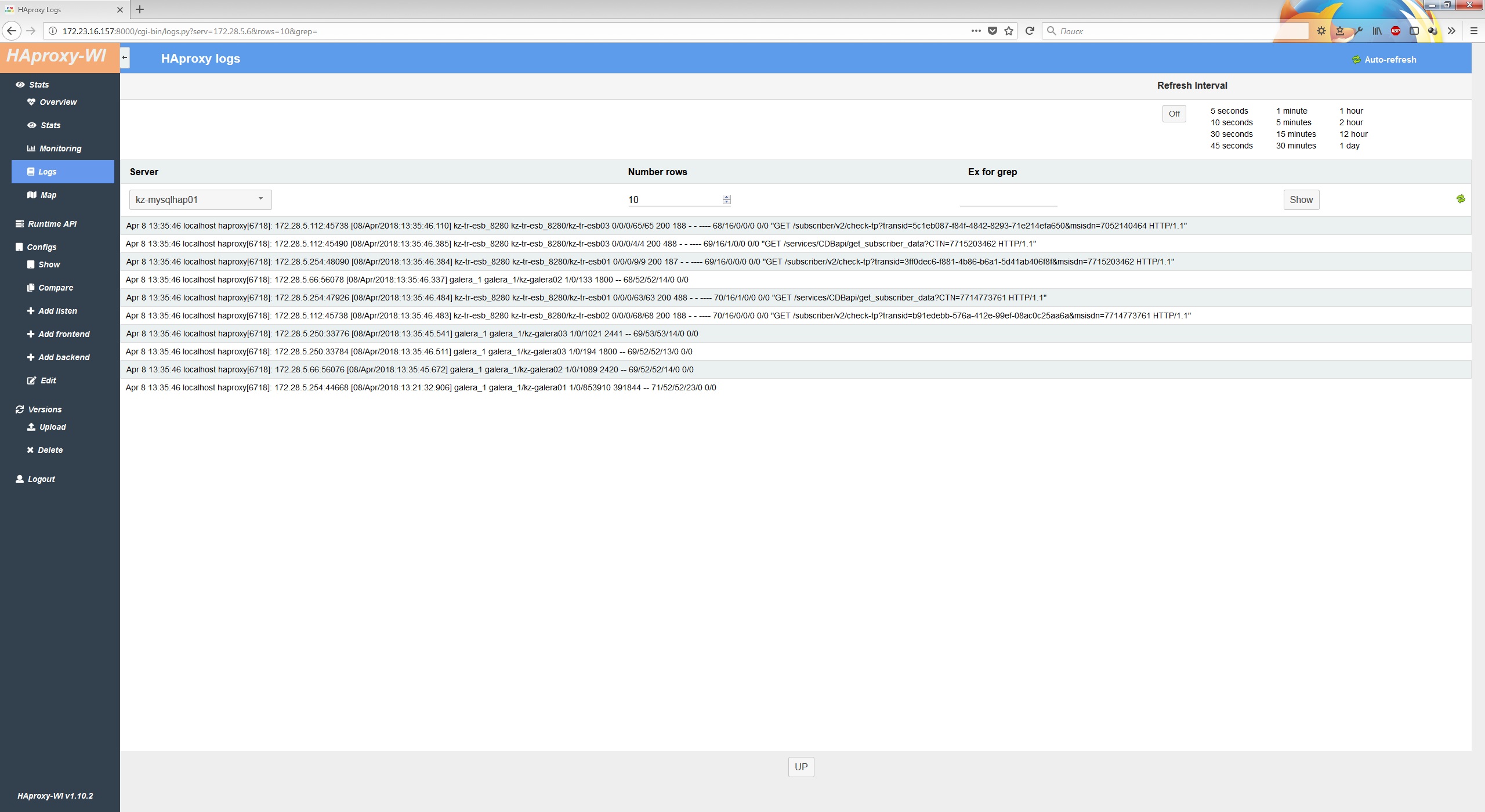1485x812 pixels.
Task: Reload the page with browser reload icon
Action: point(1030,31)
